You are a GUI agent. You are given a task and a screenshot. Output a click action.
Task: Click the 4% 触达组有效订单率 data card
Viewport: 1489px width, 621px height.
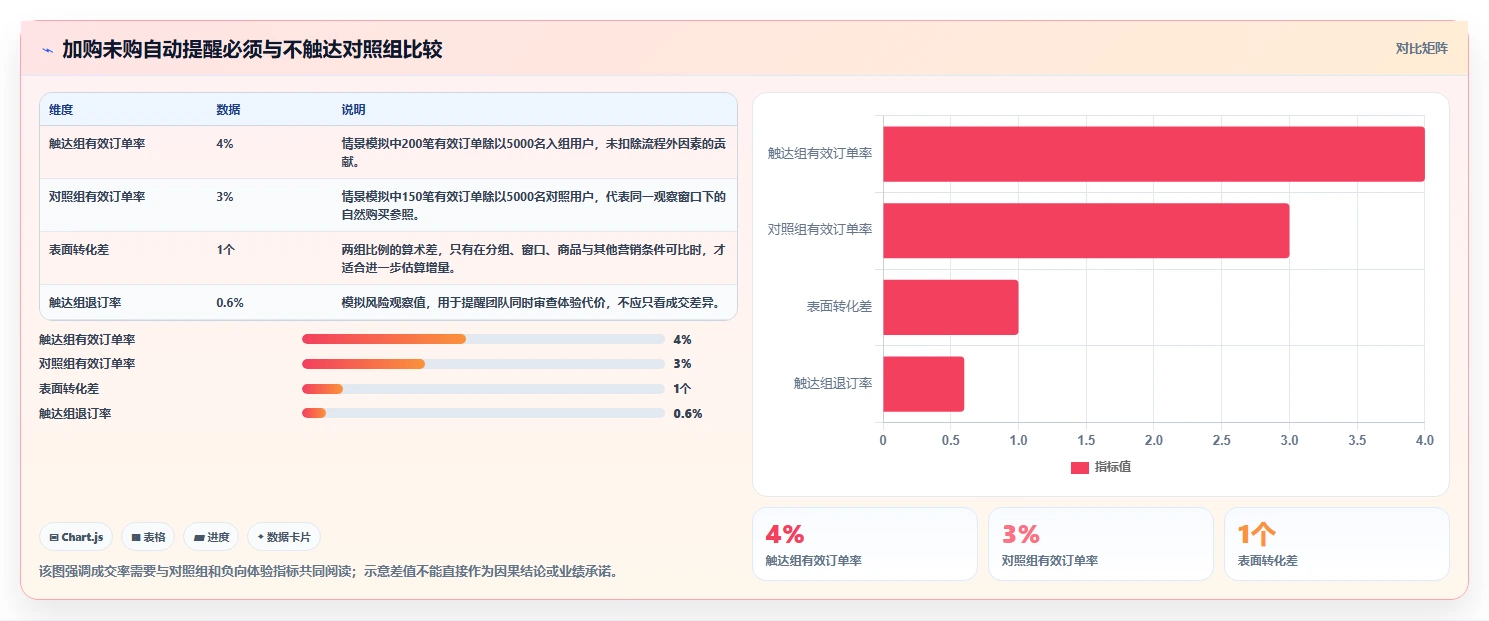point(864,544)
